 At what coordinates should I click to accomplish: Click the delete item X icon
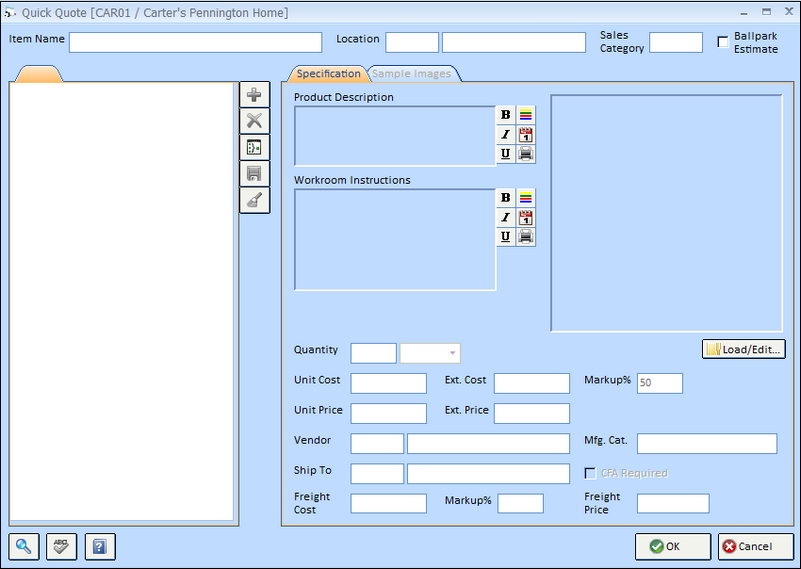click(x=254, y=121)
